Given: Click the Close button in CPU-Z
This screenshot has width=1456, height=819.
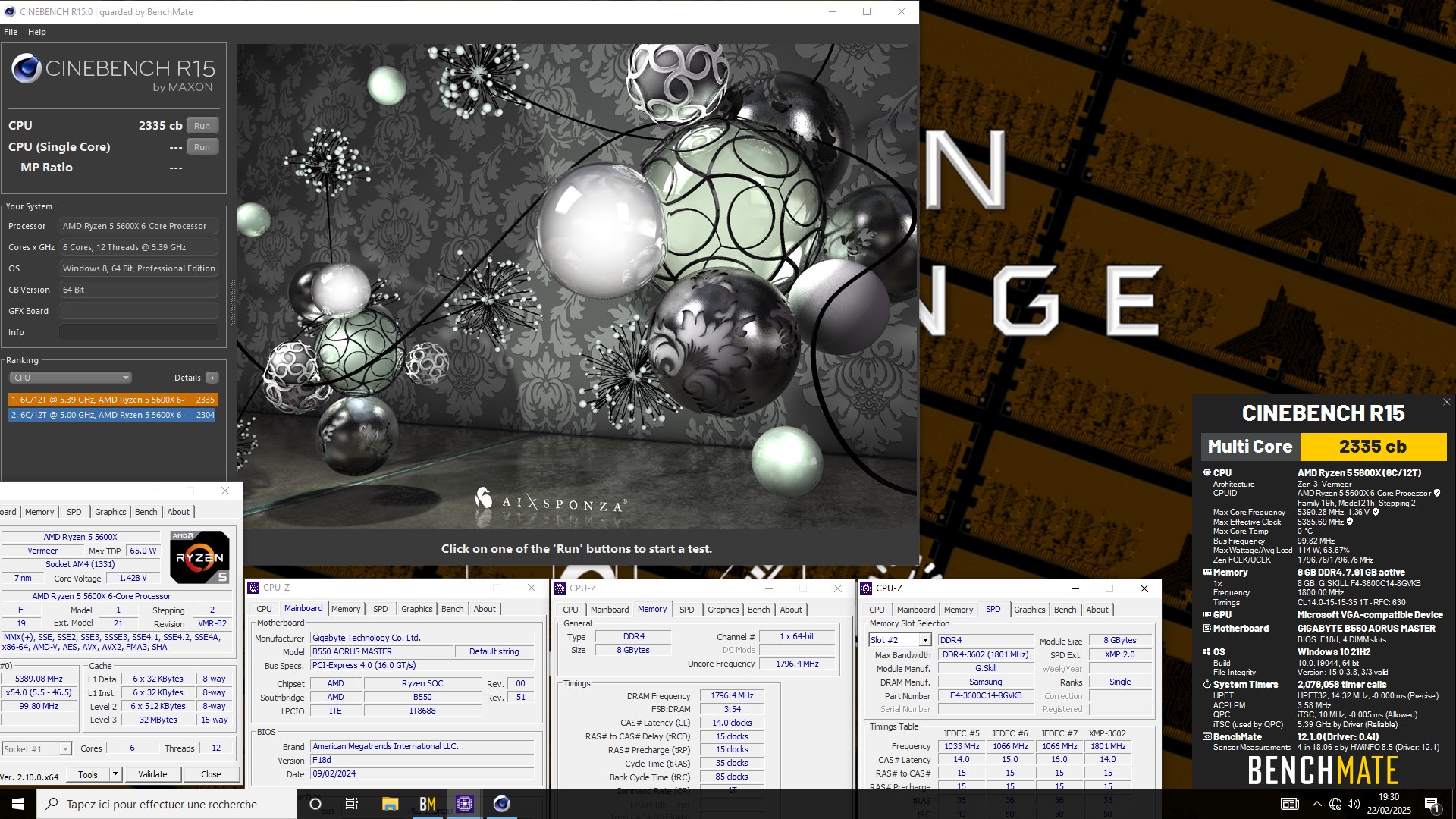Looking at the screenshot, I should [211, 774].
